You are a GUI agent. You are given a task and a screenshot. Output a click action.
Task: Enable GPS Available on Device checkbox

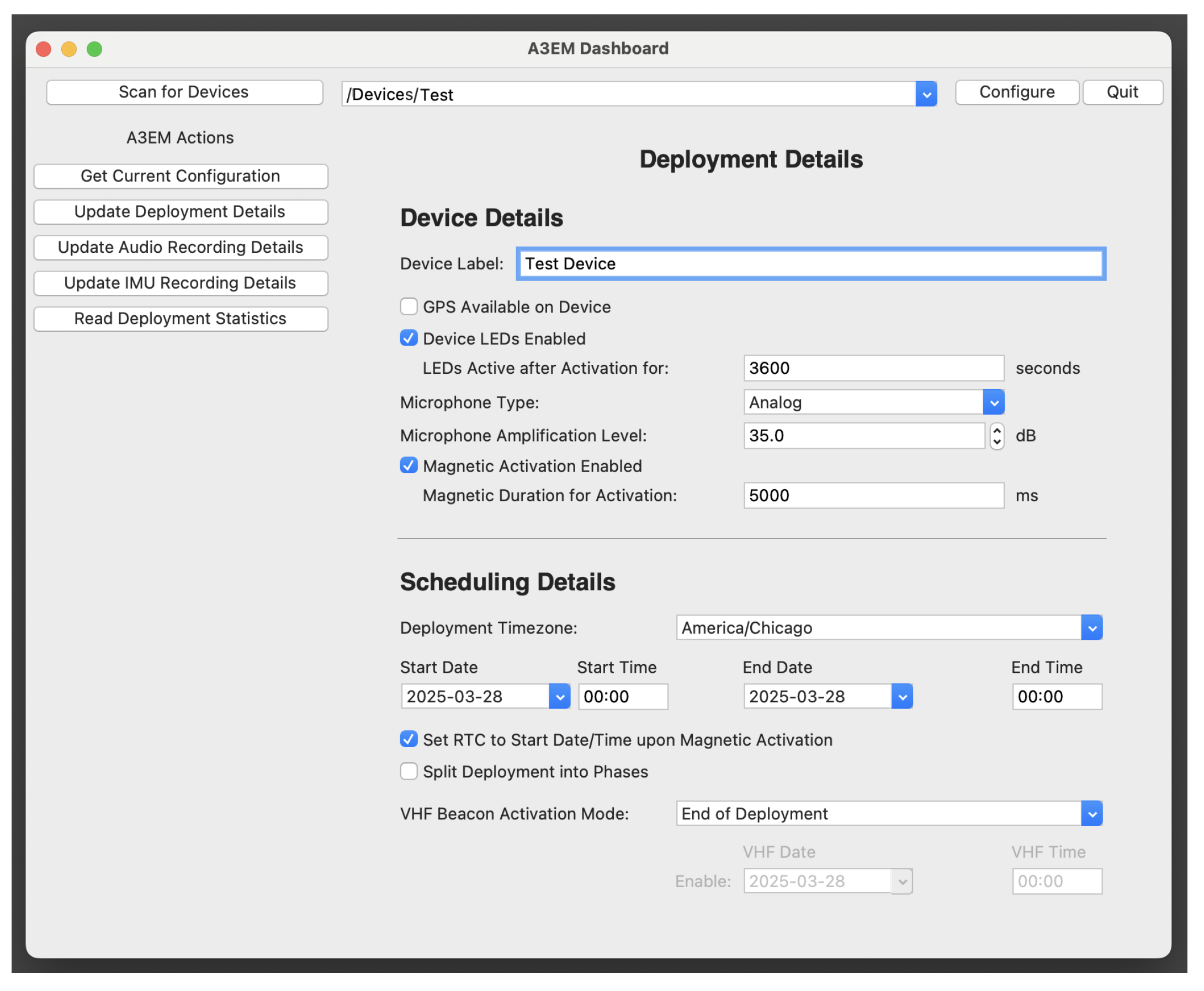[409, 308]
